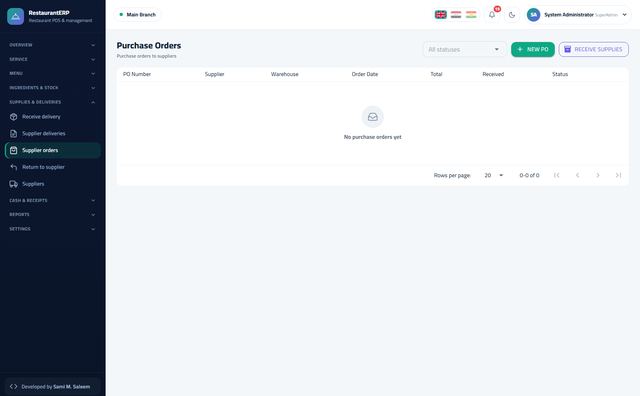
Task: Expand the Service sidebar section
Action: (x=52, y=59)
